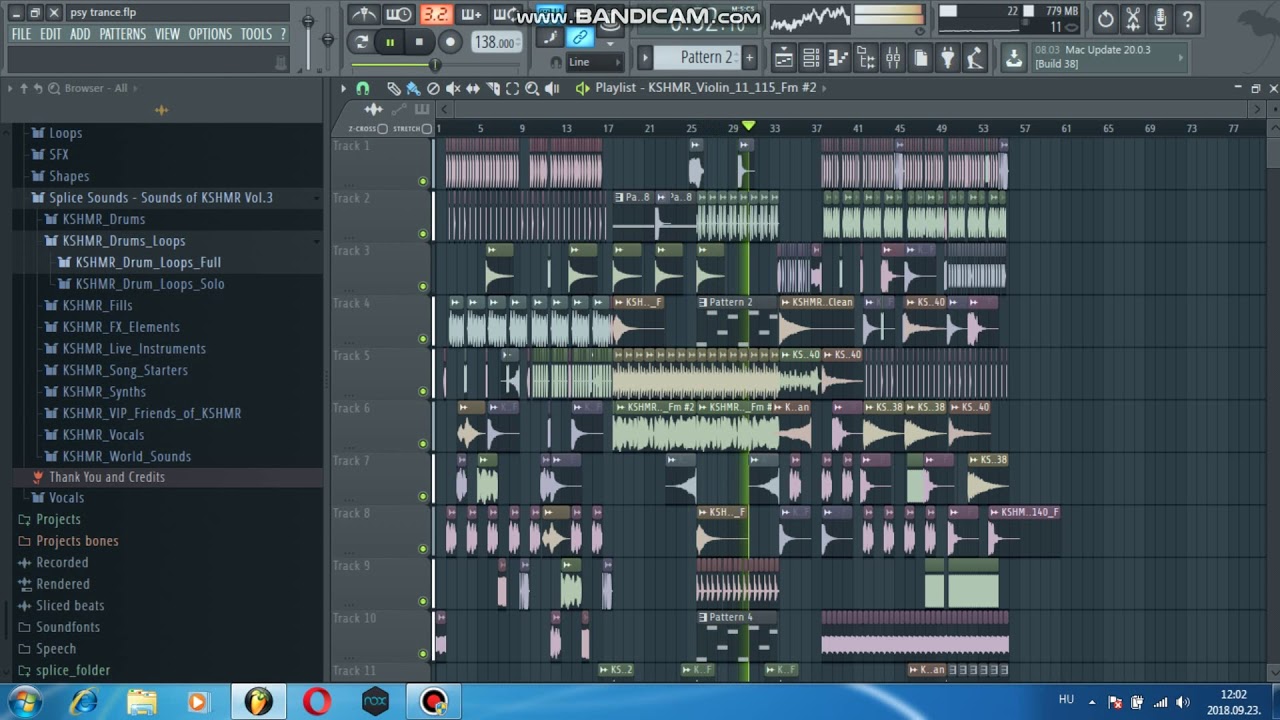Select the Delete tool
Screen dimensions: 1280x720
click(433, 88)
